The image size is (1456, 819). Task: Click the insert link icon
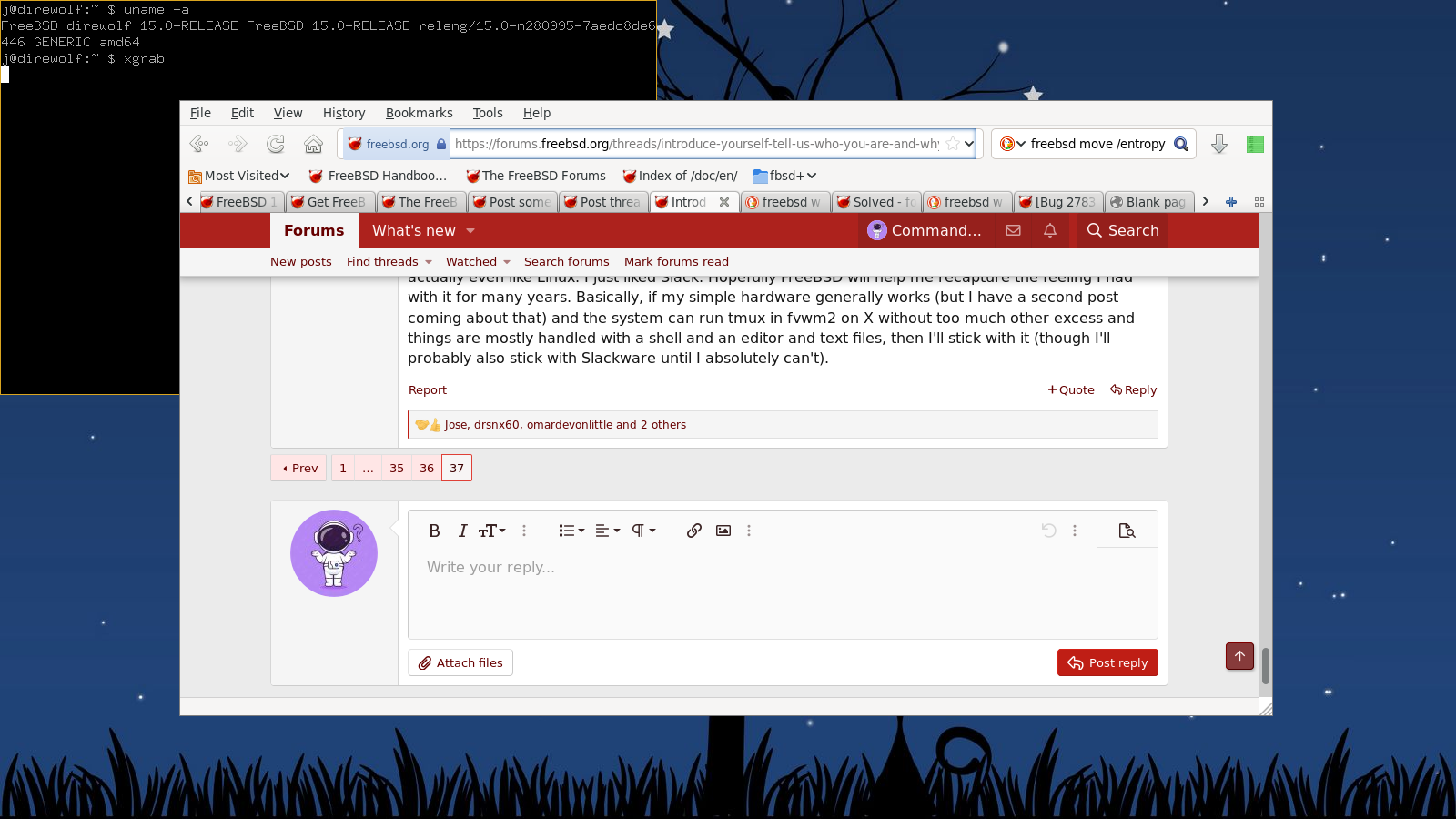pyautogui.click(x=694, y=531)
